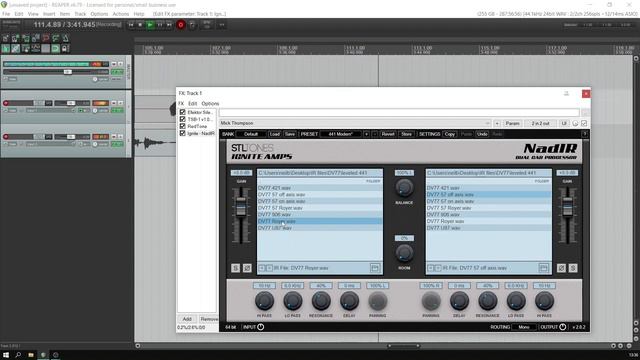
Task: Click previous IR arrow in left cab footer
Action: (262, 268)
